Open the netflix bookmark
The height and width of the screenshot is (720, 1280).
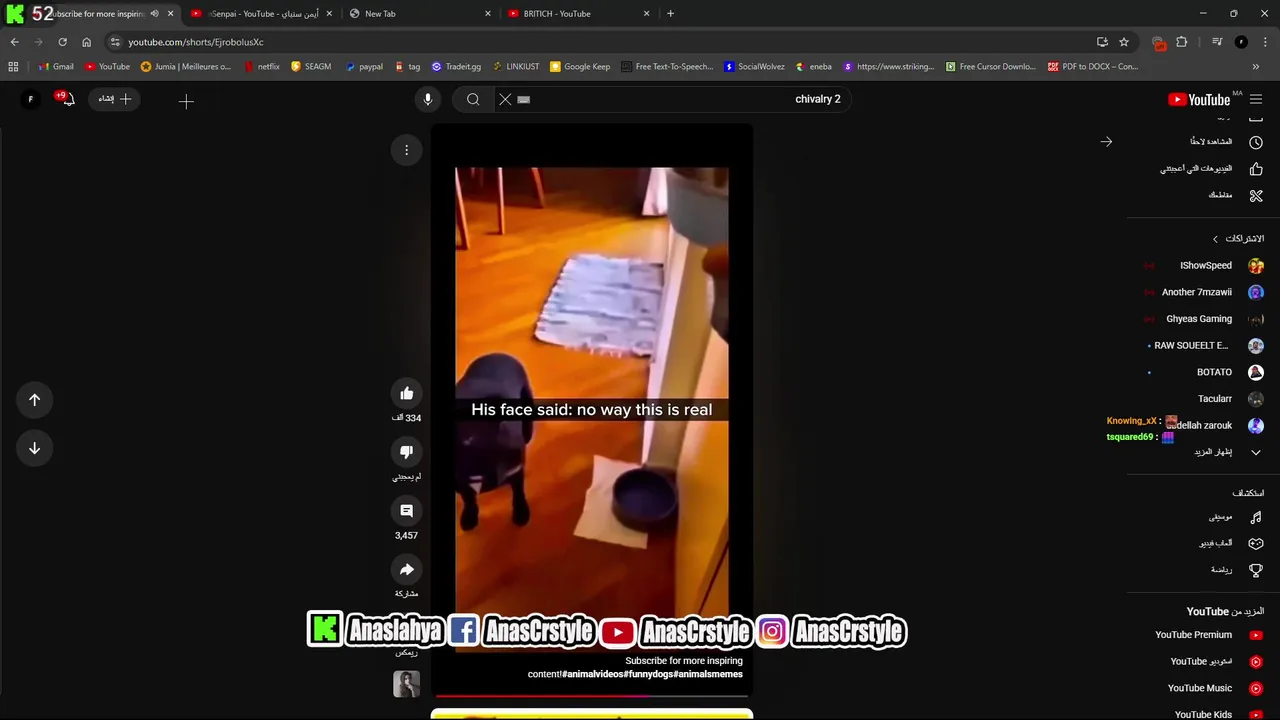pyautogui.click(x=261, y=67)
